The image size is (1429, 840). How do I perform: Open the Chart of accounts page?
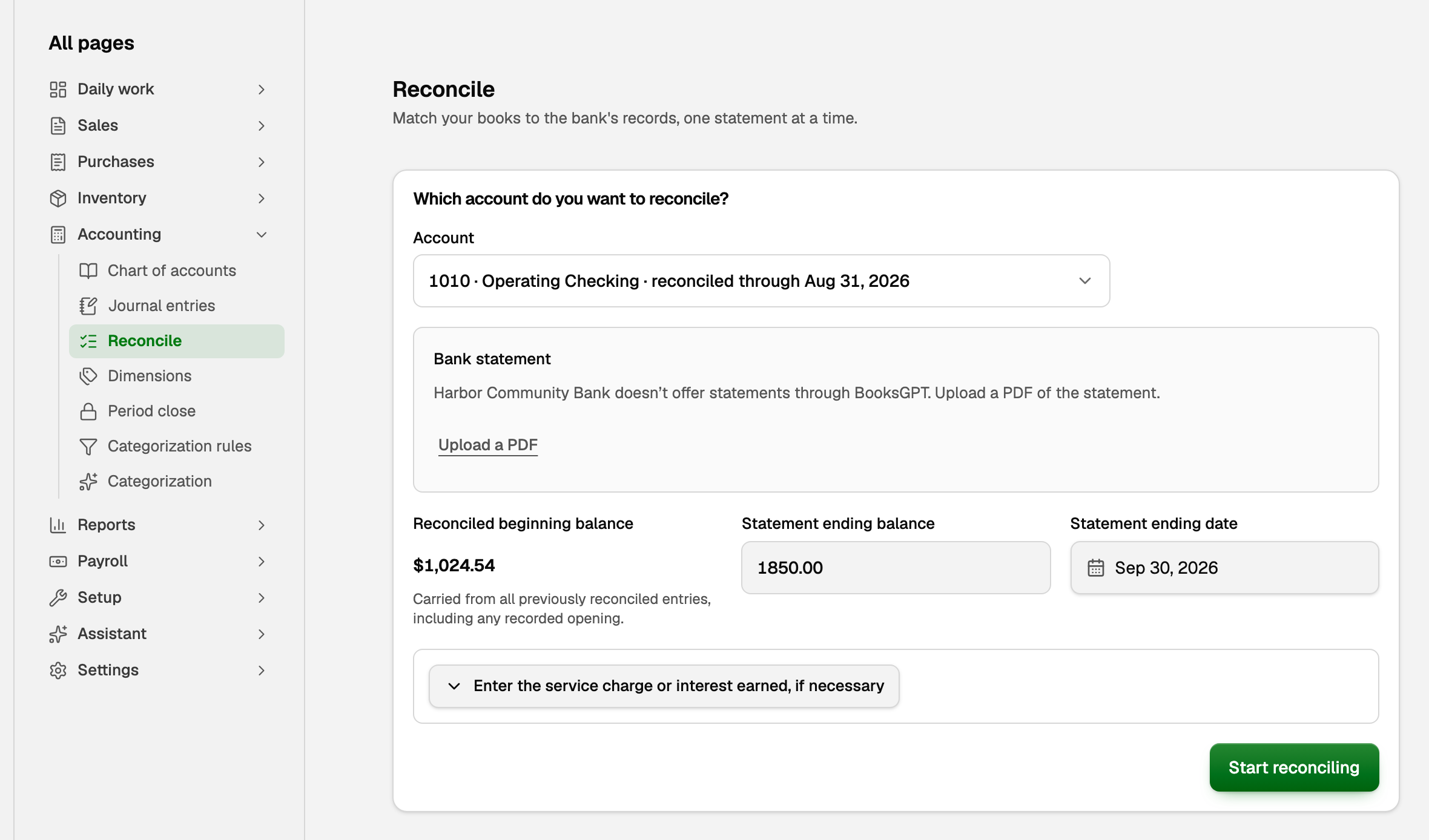point(176,271)
